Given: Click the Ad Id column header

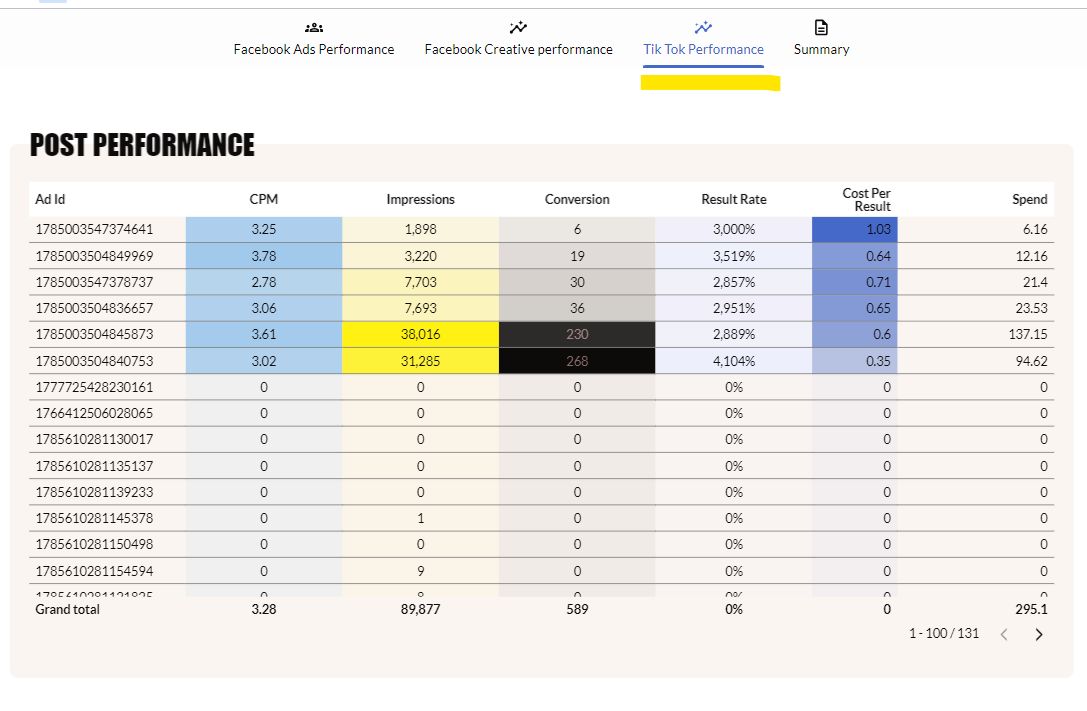Looking at the screenshot, I should (50, 200).
